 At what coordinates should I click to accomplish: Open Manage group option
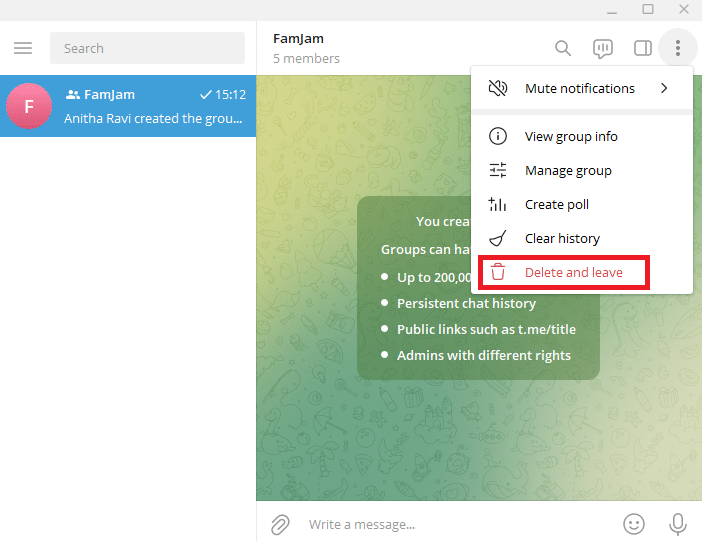click(x=582, y=170)
